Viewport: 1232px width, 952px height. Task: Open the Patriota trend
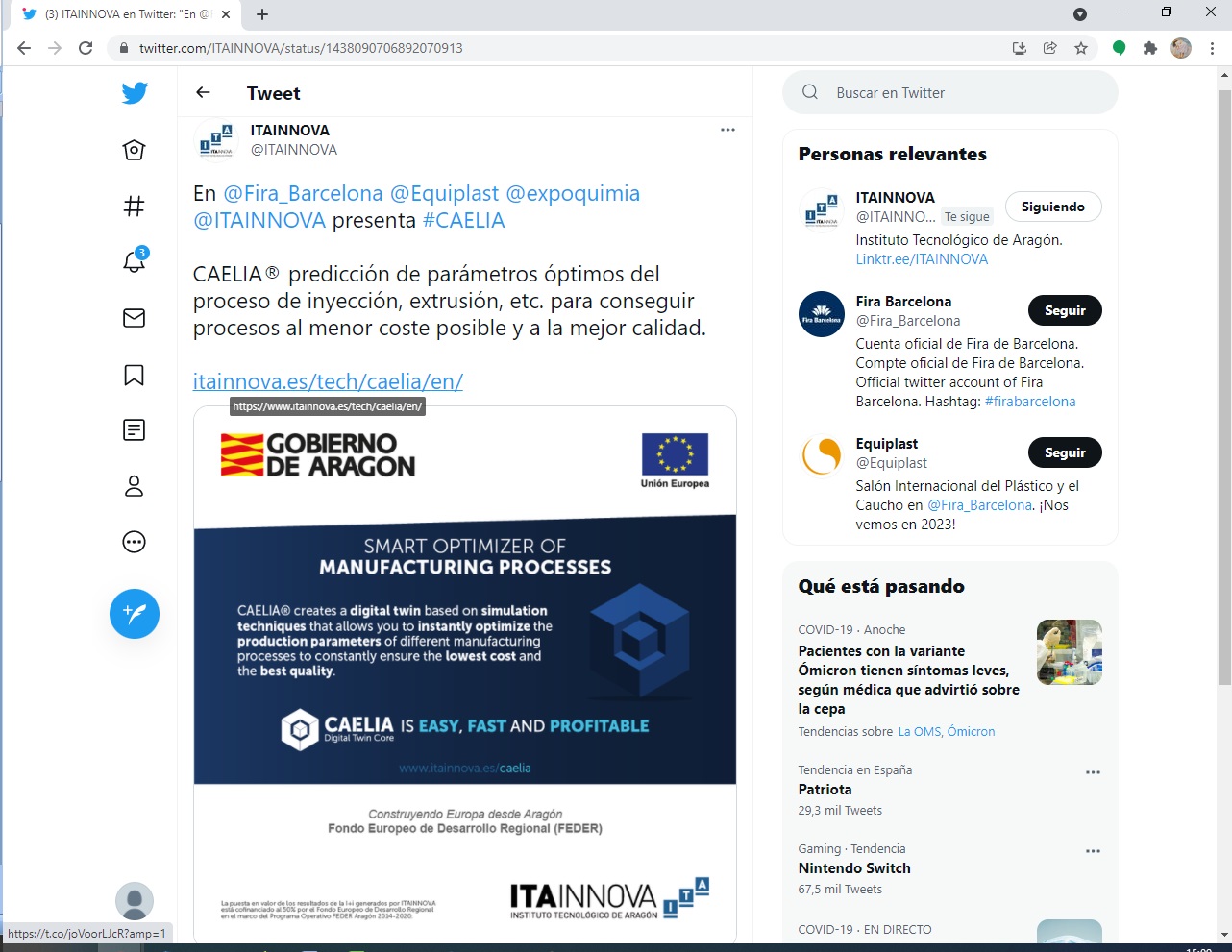pos(825,790)
